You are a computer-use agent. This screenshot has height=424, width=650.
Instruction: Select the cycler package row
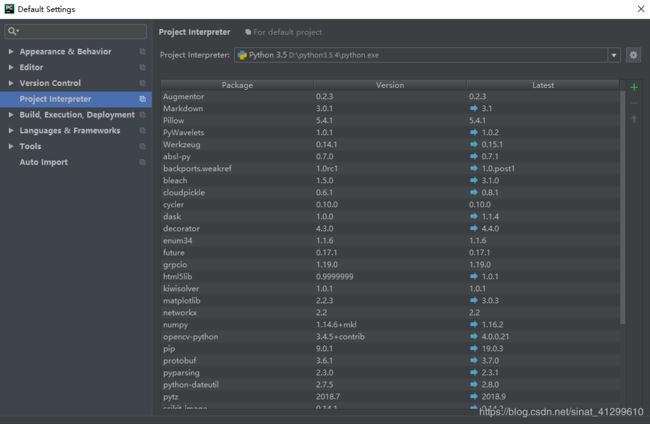390,204
